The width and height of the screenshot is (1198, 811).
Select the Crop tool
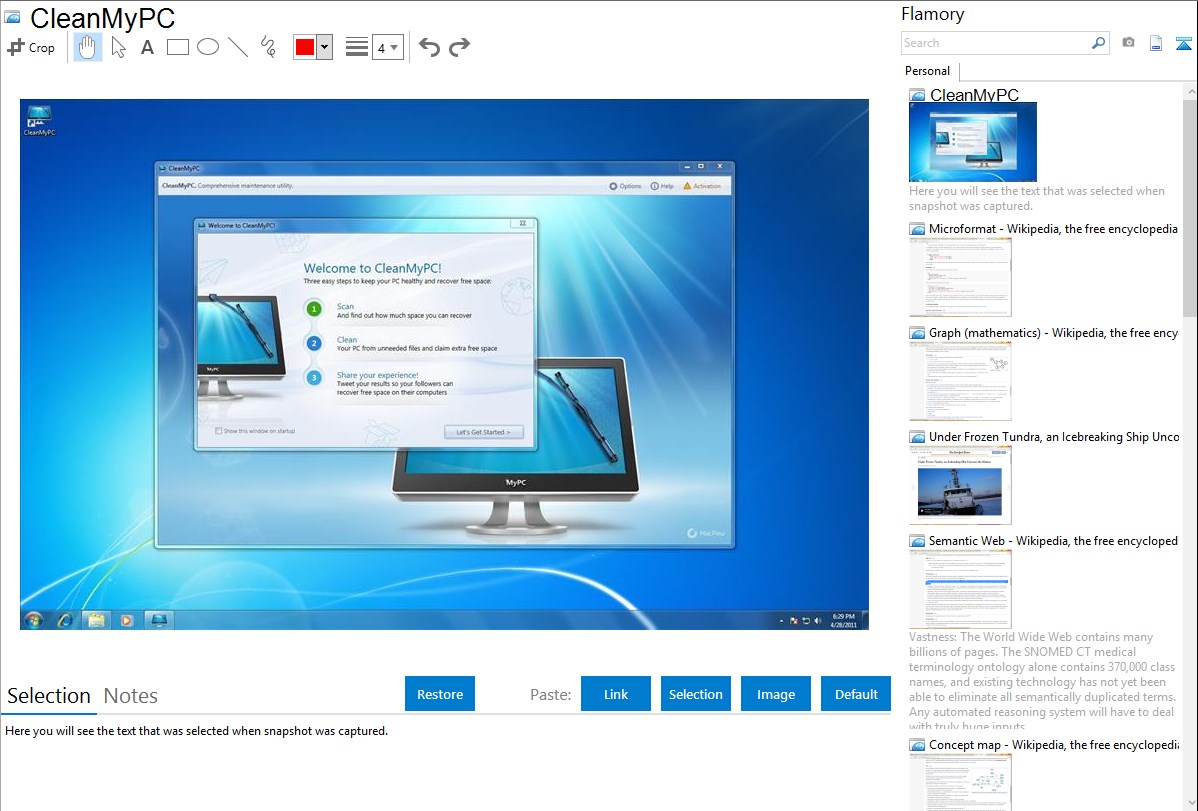[x=31, y=47]
